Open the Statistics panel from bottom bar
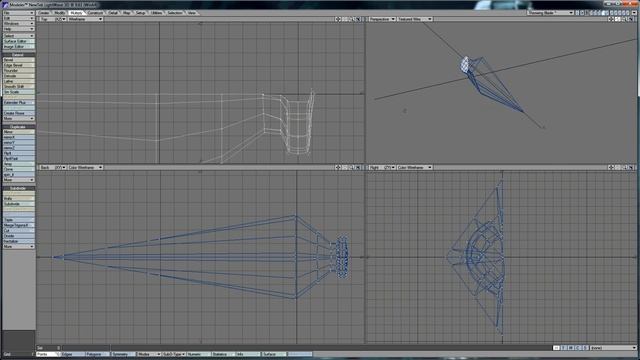Screen dimensions: 640x360 [x=224, y=354]
